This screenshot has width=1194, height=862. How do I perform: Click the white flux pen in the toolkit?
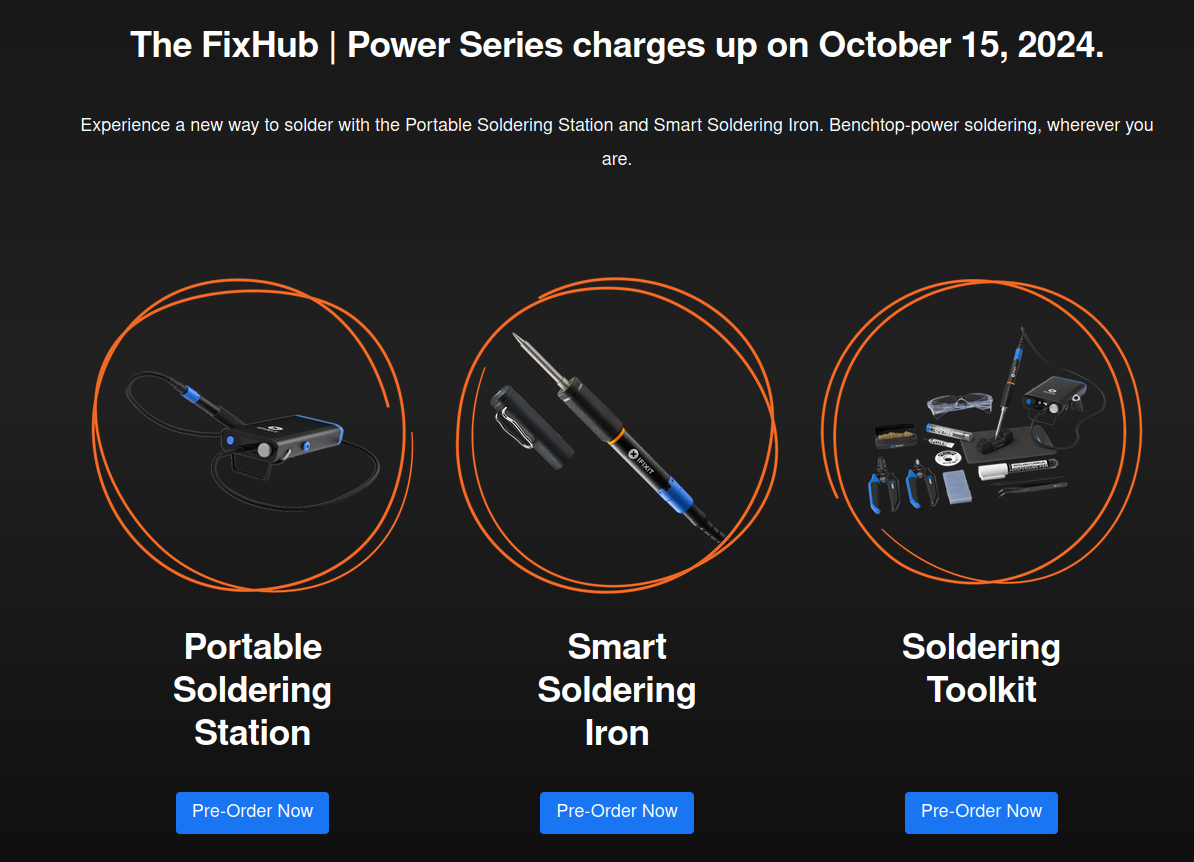click(x=1017, y=469)
